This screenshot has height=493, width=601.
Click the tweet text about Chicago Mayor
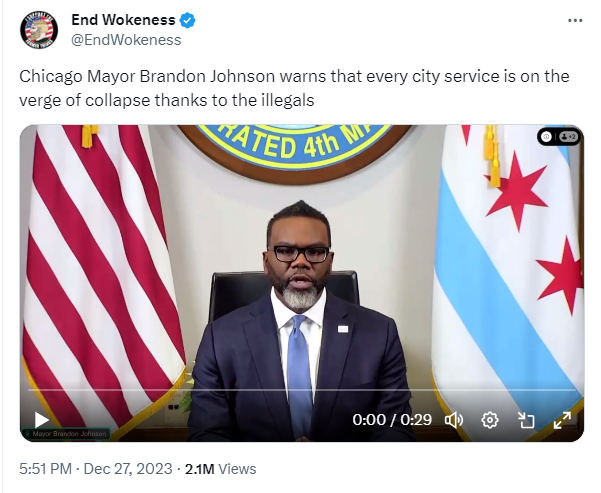[294, 88]
